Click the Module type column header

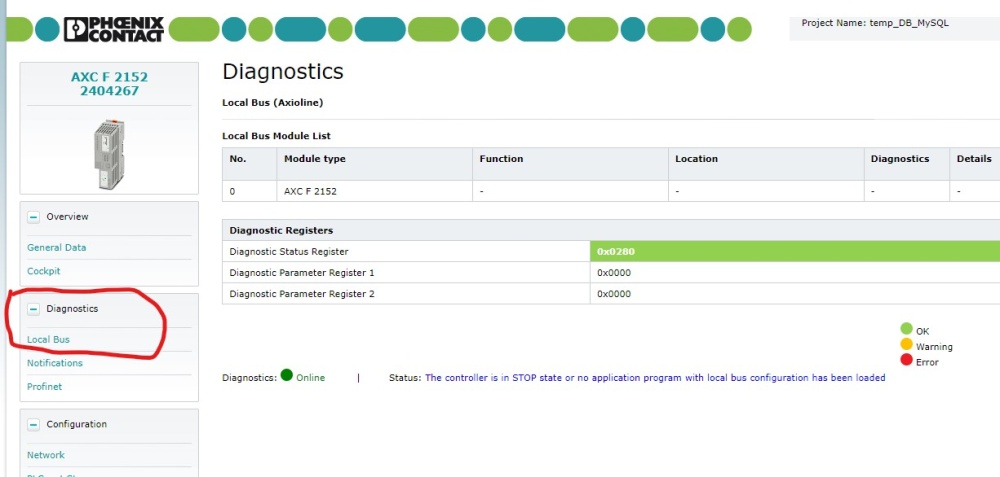pyautogui.click(x=315, y=159)
